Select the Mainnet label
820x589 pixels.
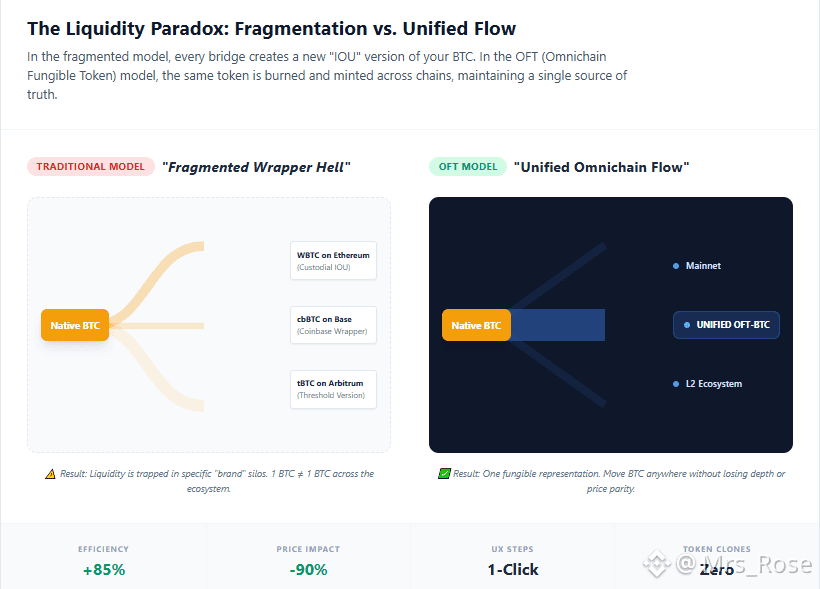click(x=703, y=266)
